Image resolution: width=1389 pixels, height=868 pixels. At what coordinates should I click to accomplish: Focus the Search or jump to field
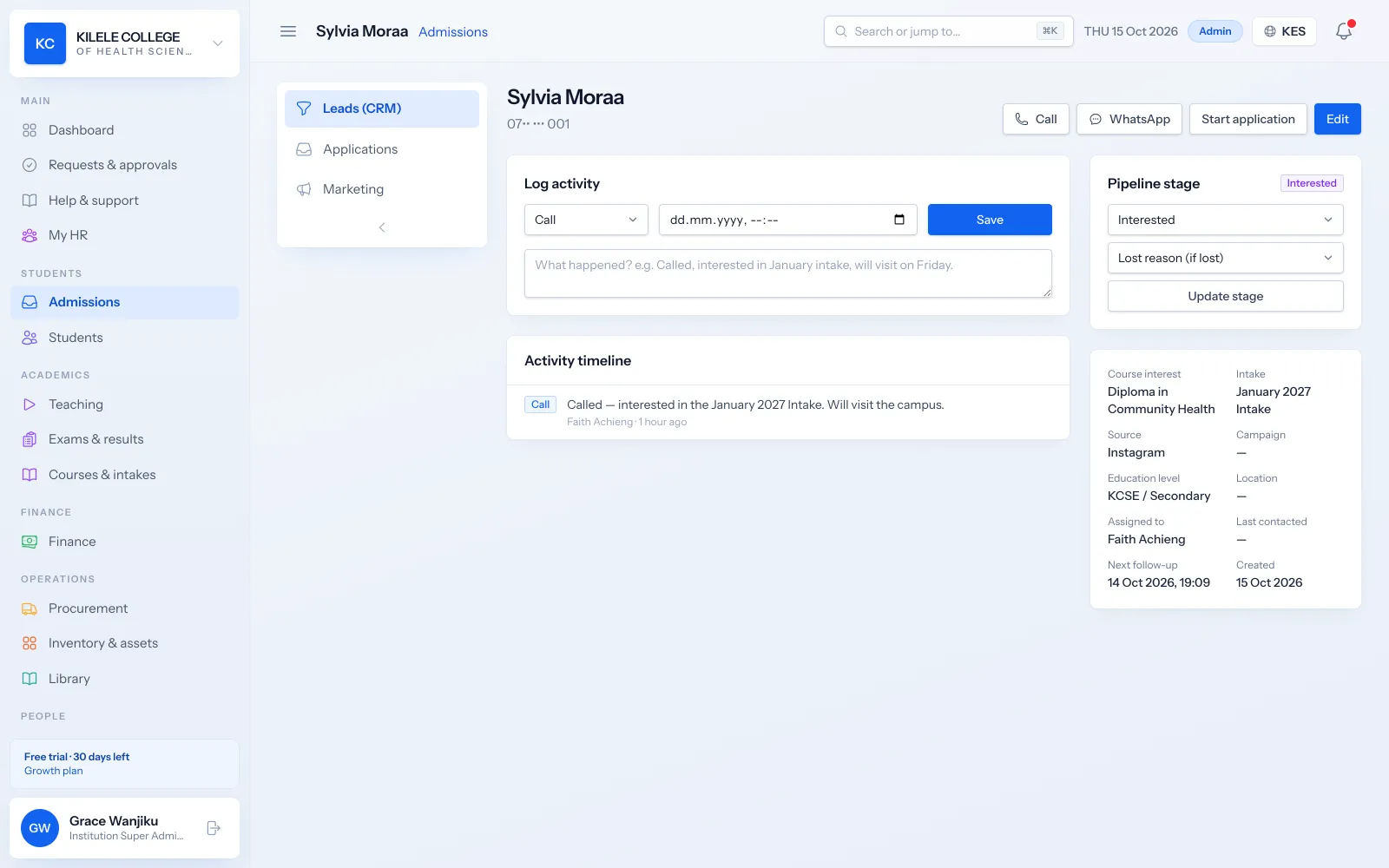[x=948, y=31]
